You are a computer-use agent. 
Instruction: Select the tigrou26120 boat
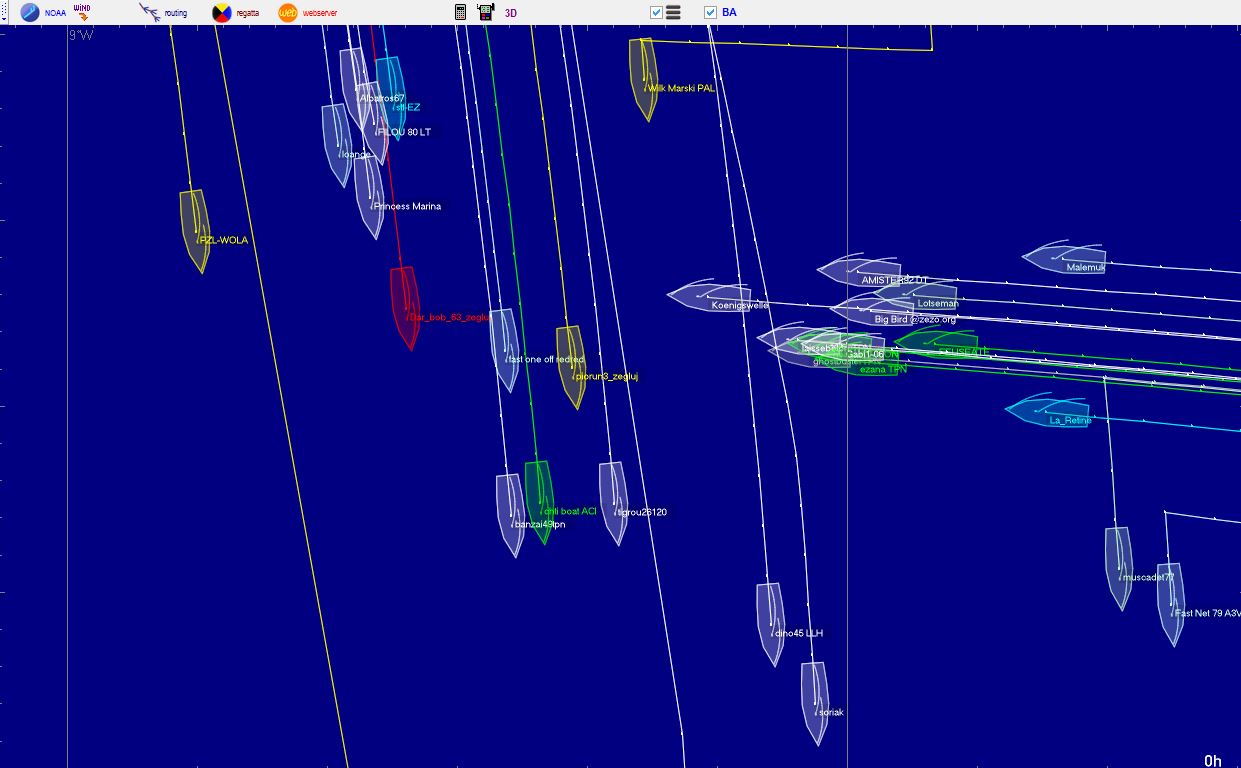[614, 503]
